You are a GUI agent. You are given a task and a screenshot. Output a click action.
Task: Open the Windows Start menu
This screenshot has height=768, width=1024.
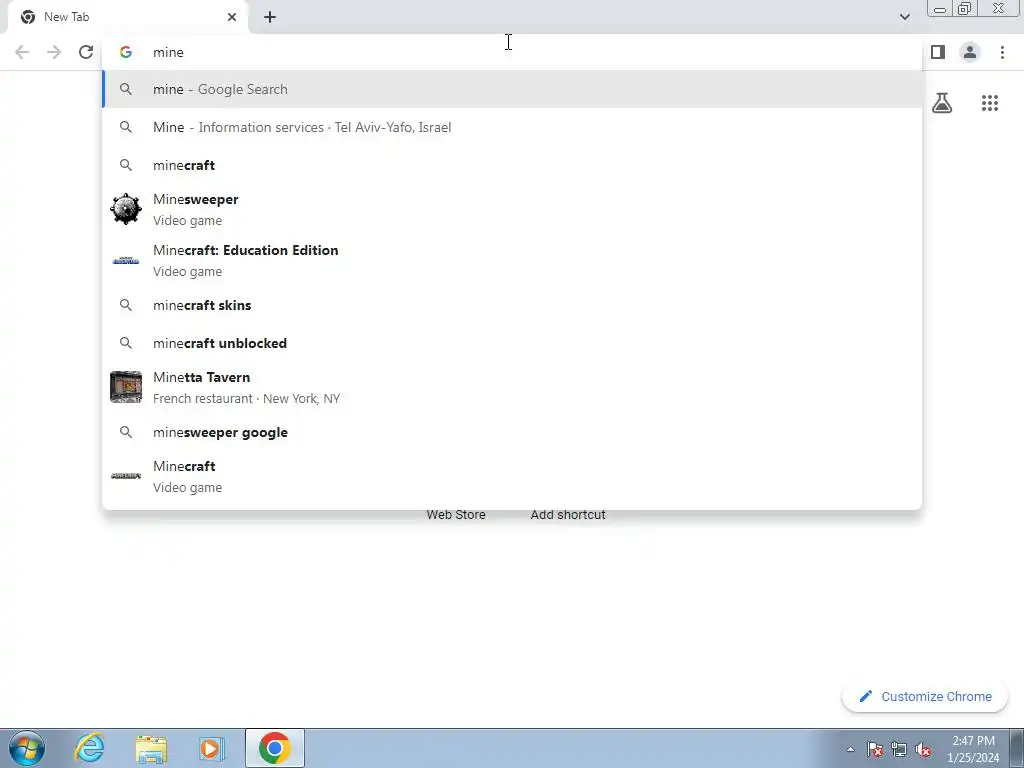27,748
